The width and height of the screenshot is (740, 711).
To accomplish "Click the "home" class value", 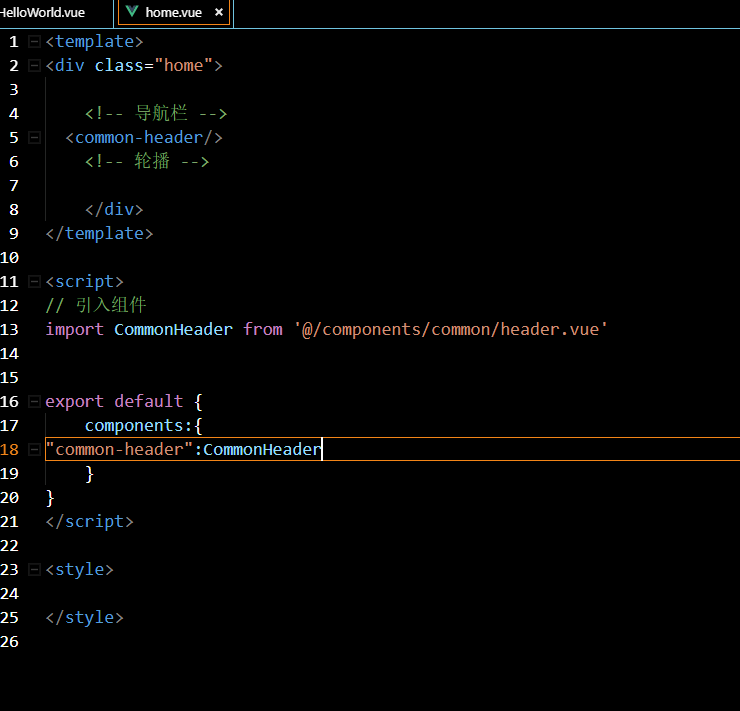I will pyautogui.click(x=184, y=65).
